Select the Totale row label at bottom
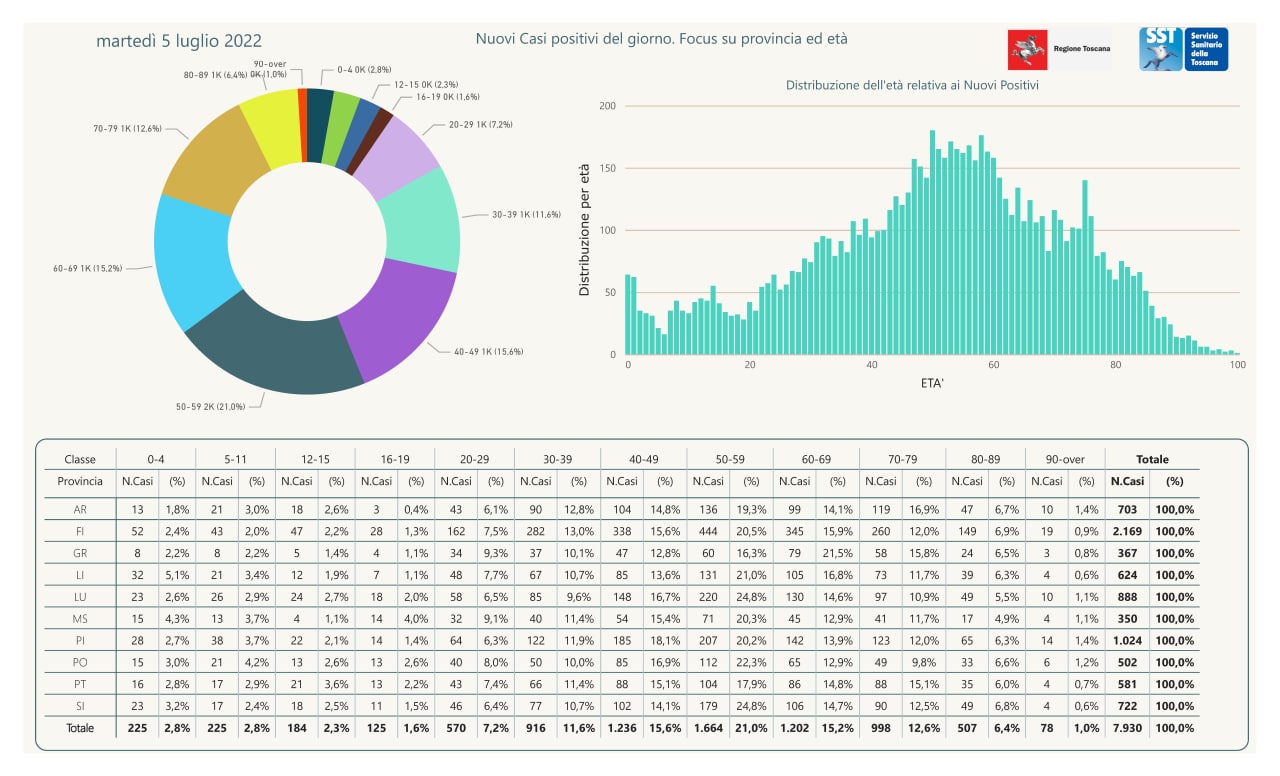 click(80, 728)
